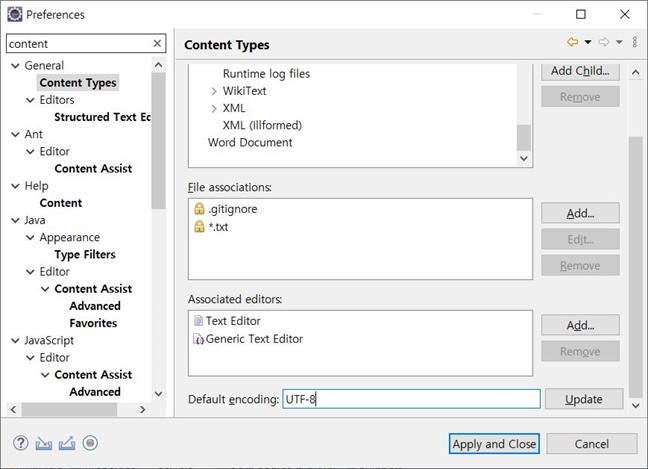Image resolution: width=648 pixels, height=469 pixels.
Task: Select Type Filters under Appearance
Action: (x=85, y=255)
